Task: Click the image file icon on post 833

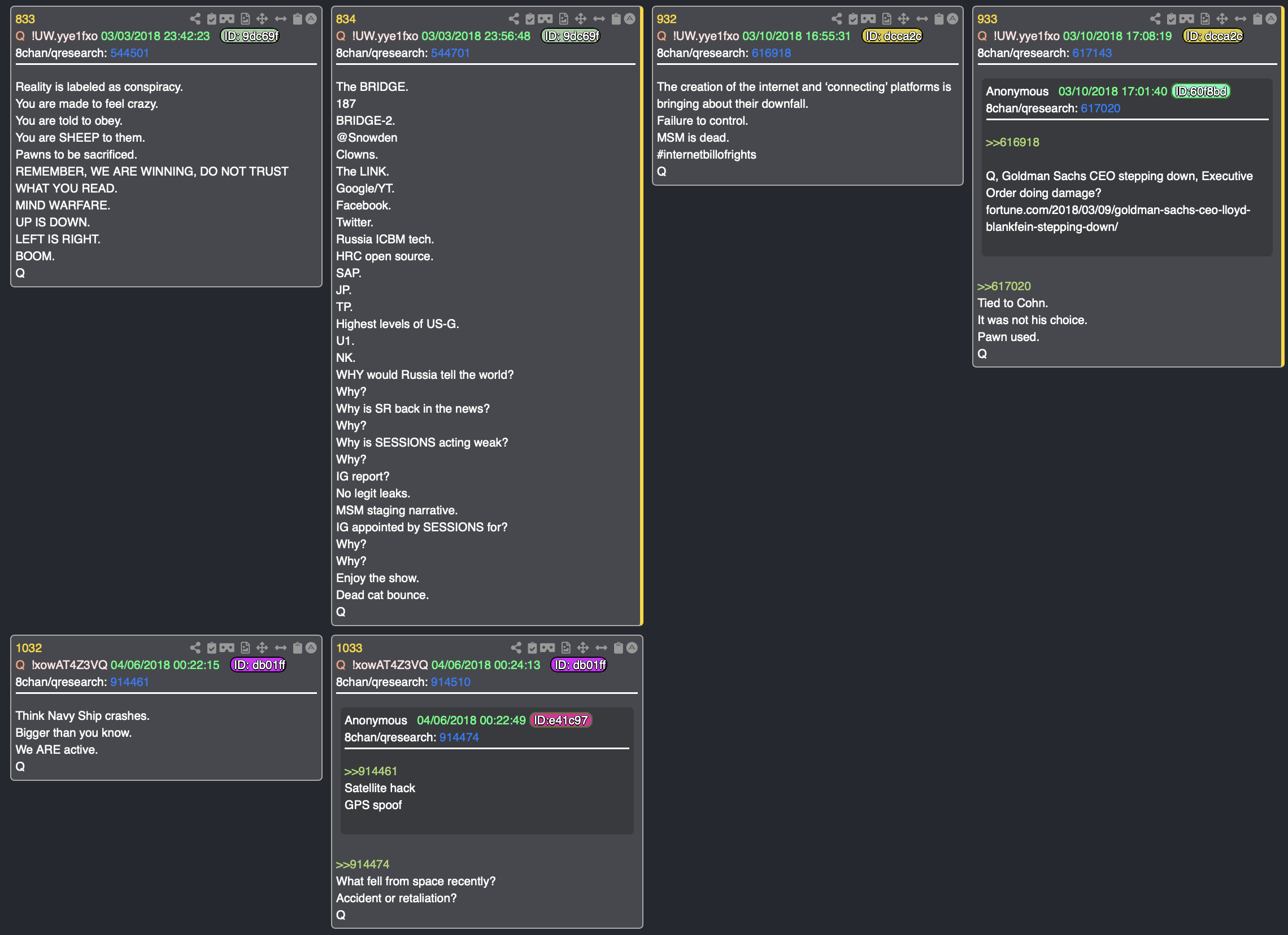Action: pyautogui.click(x=245, y=19)
